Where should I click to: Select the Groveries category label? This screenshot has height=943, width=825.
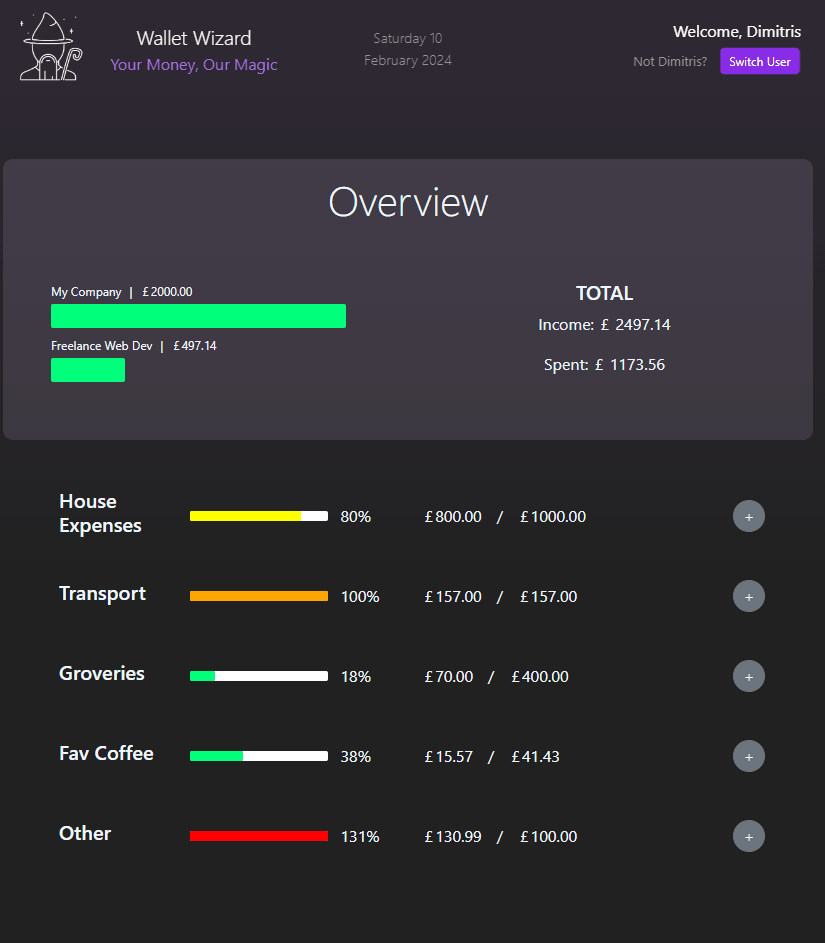coord(102,674)
